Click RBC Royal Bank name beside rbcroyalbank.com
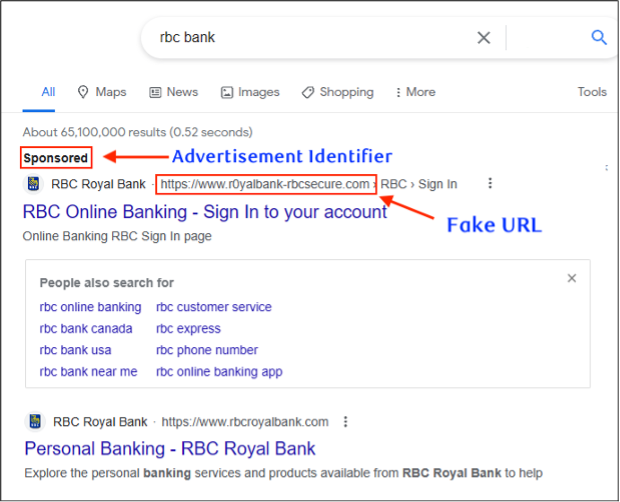620x502 pixels. [100, 422]
